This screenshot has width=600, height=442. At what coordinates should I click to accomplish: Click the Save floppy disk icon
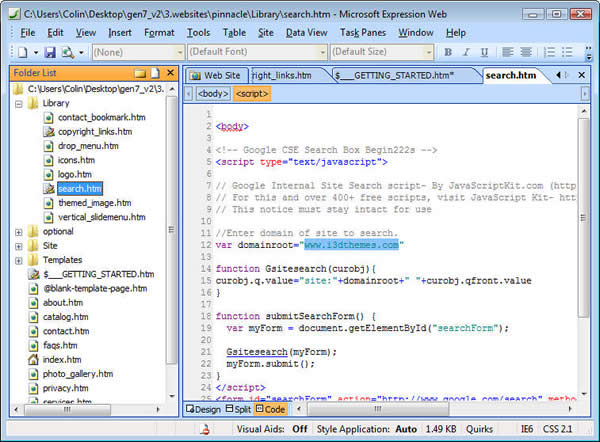50,52
